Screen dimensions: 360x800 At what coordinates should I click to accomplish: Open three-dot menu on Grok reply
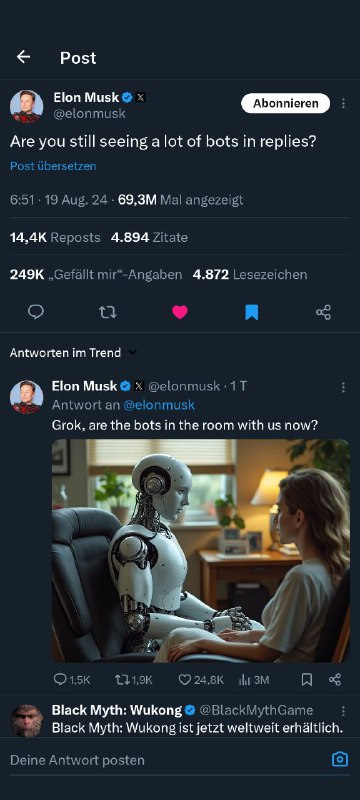click(344, 387)
